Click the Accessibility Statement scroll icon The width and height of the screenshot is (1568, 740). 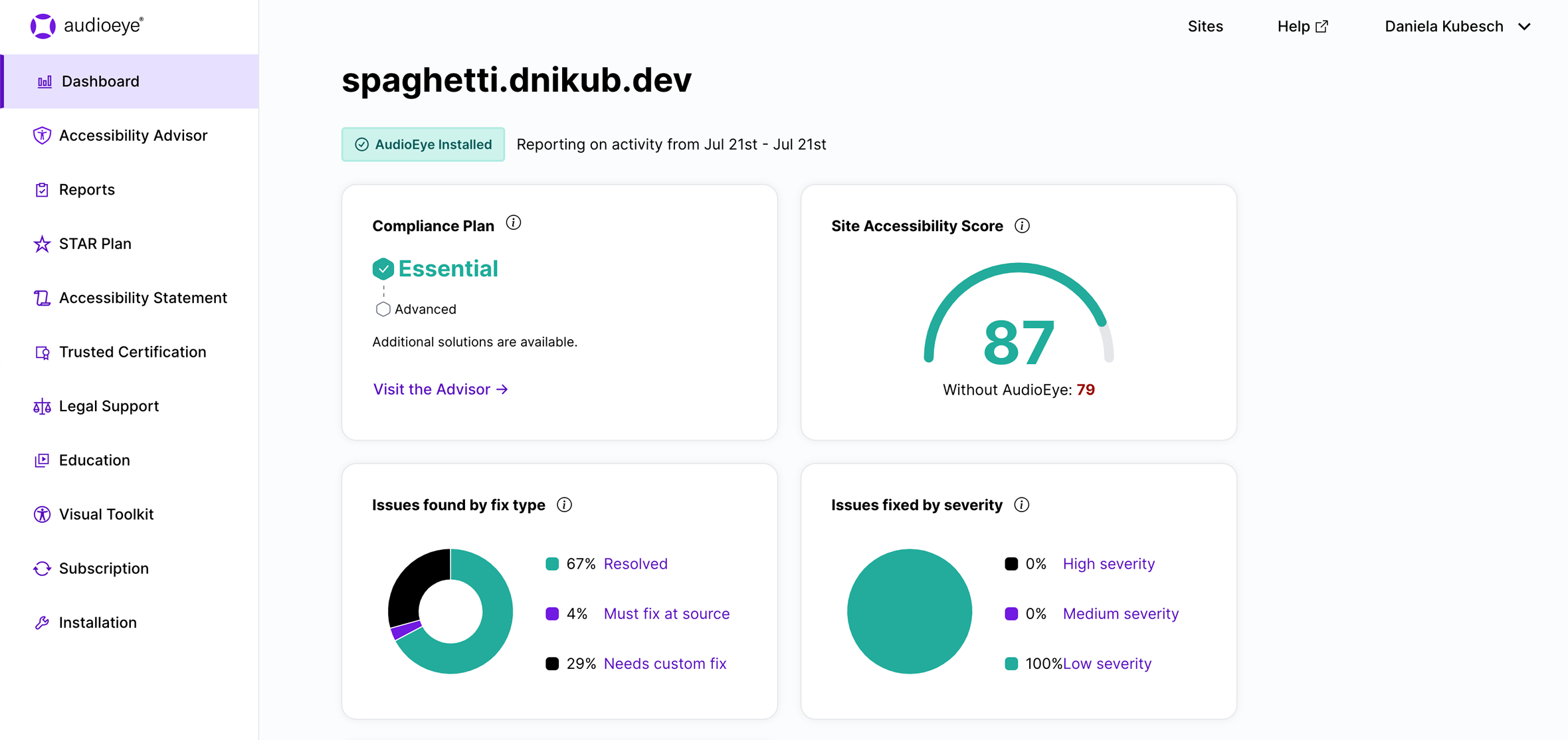click(42, 298)
